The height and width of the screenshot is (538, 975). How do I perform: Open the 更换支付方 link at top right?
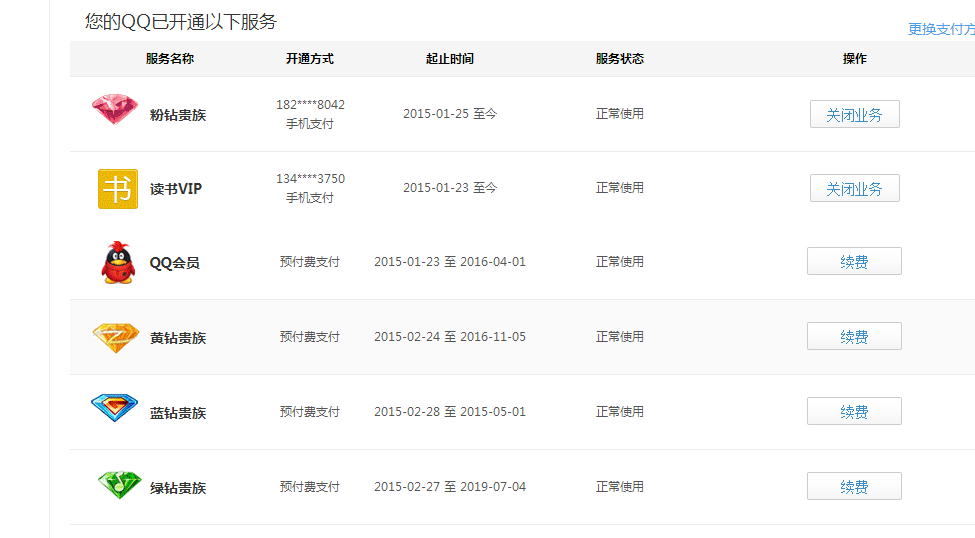click(x=941, y=29)
